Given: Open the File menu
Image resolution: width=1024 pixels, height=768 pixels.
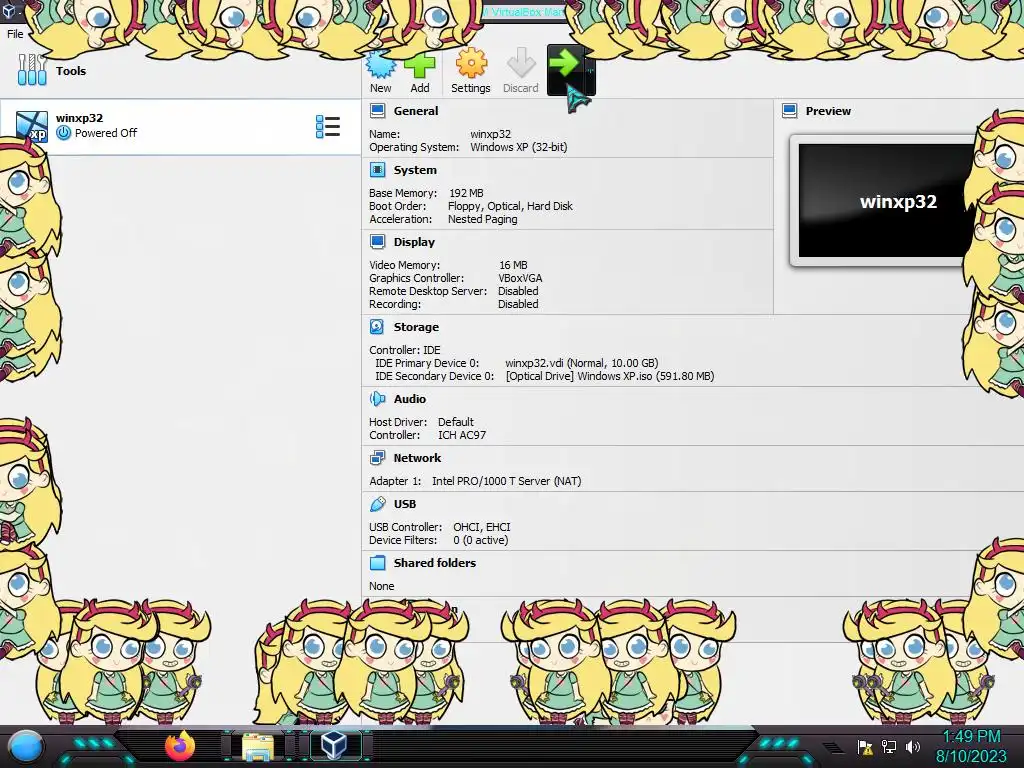Looking at the screenshot, I should pyautogui.click(x=15, y=34).
